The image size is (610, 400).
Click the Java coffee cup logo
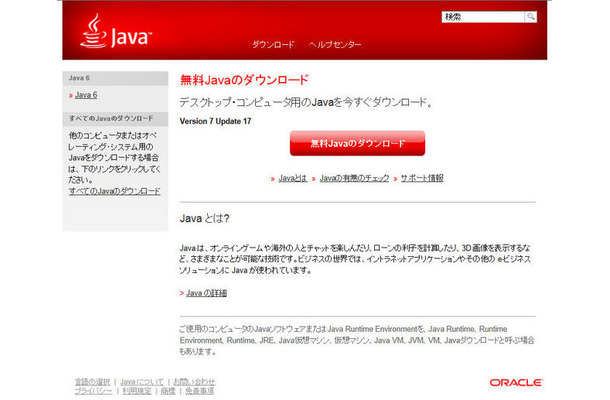pyautogui.click(x=116, y=31)
